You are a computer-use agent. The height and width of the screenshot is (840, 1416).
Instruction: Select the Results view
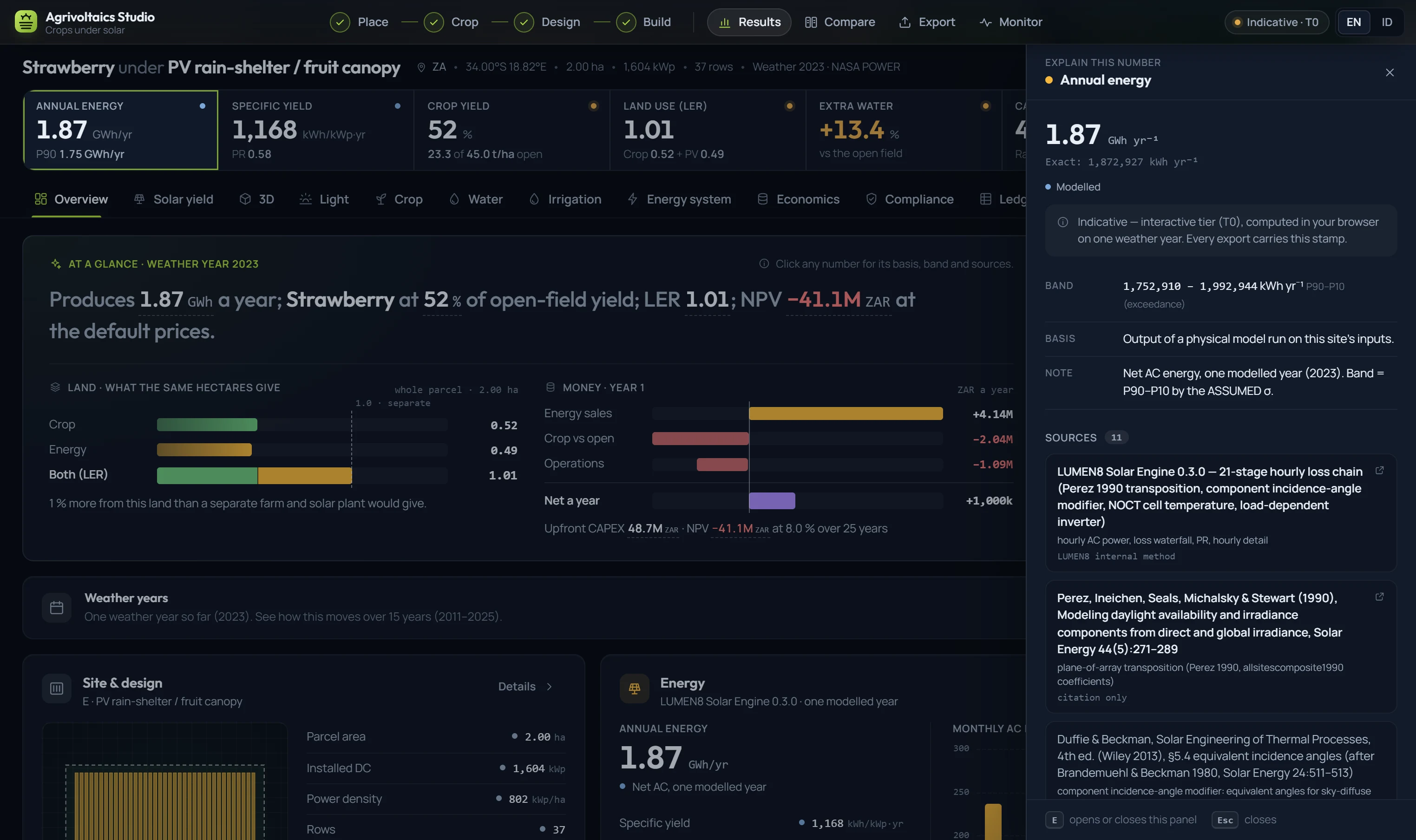pos(749,22)
